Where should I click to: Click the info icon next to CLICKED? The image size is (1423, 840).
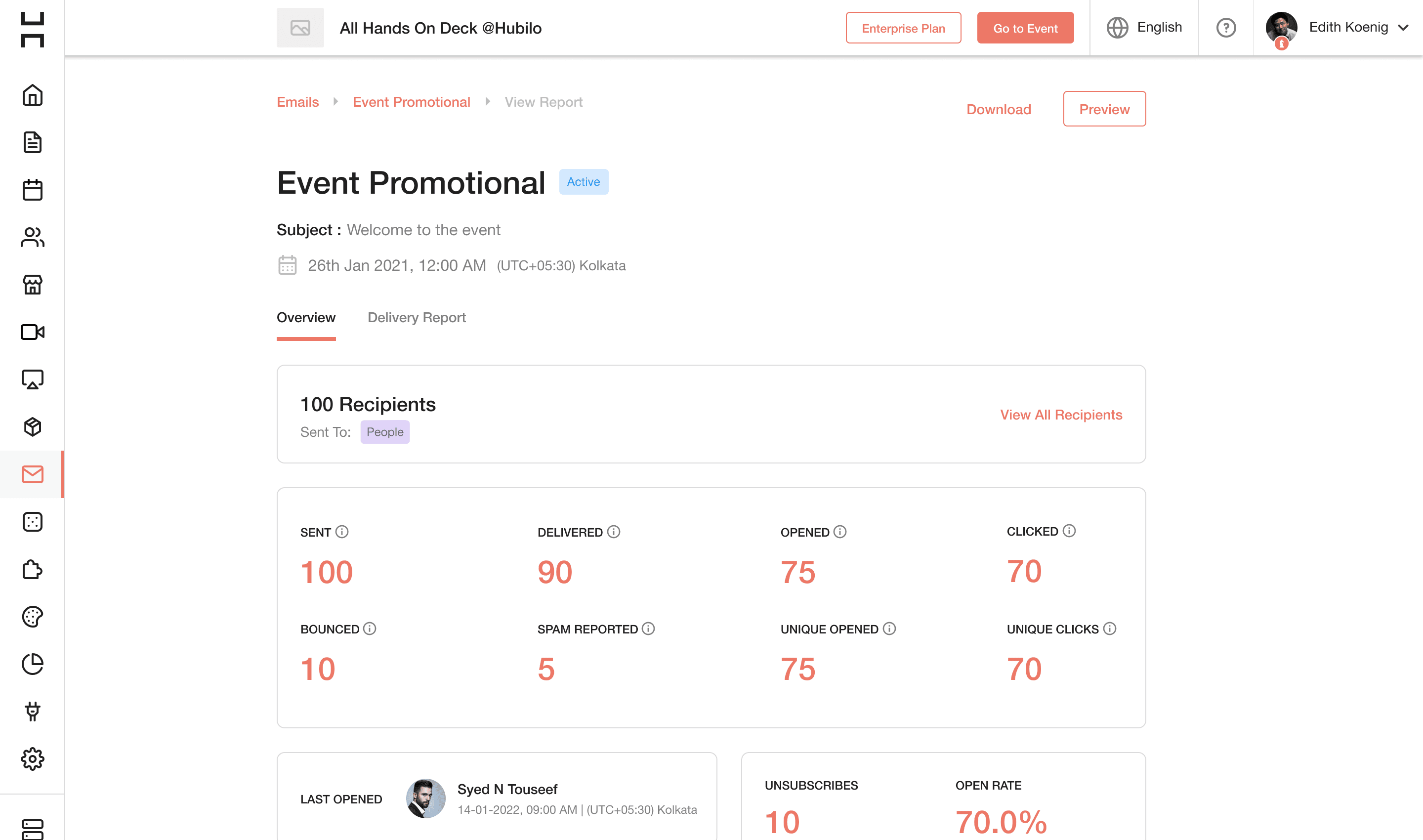point(1069,530)
